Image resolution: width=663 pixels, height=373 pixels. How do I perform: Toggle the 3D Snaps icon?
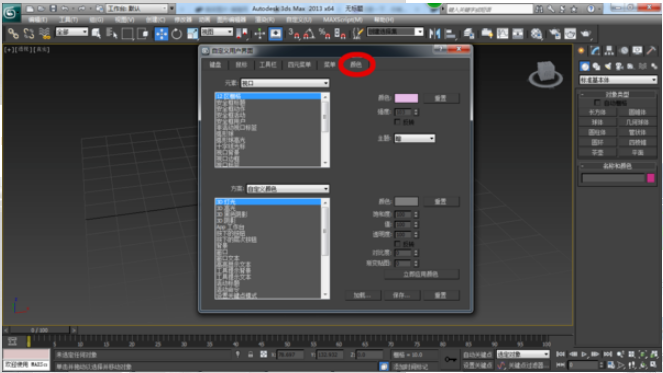(x=293, y=34)
